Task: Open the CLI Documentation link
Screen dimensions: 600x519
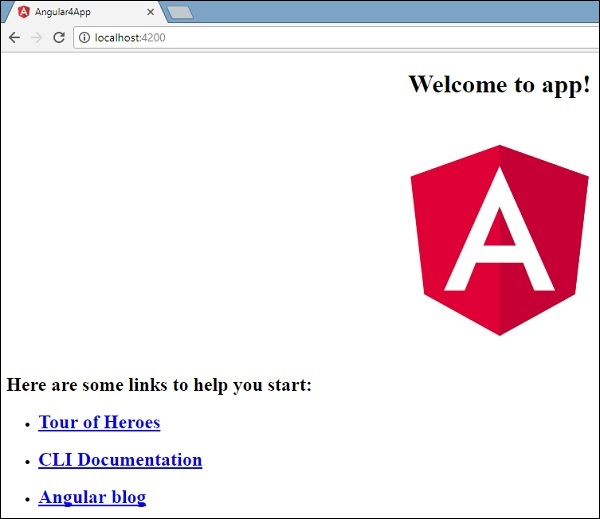Action: coord(120,460)
